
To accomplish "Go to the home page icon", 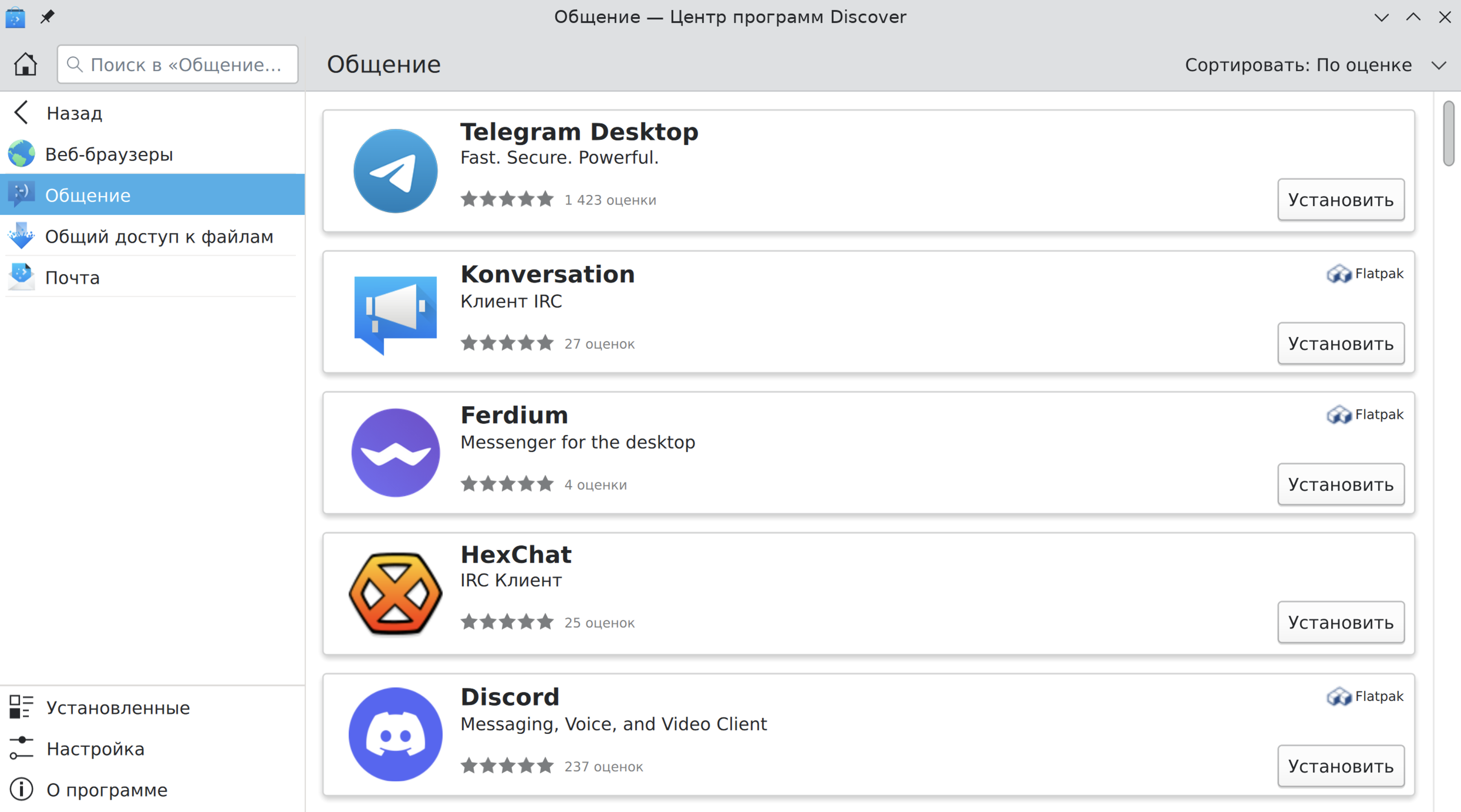I will coord(26,64).
